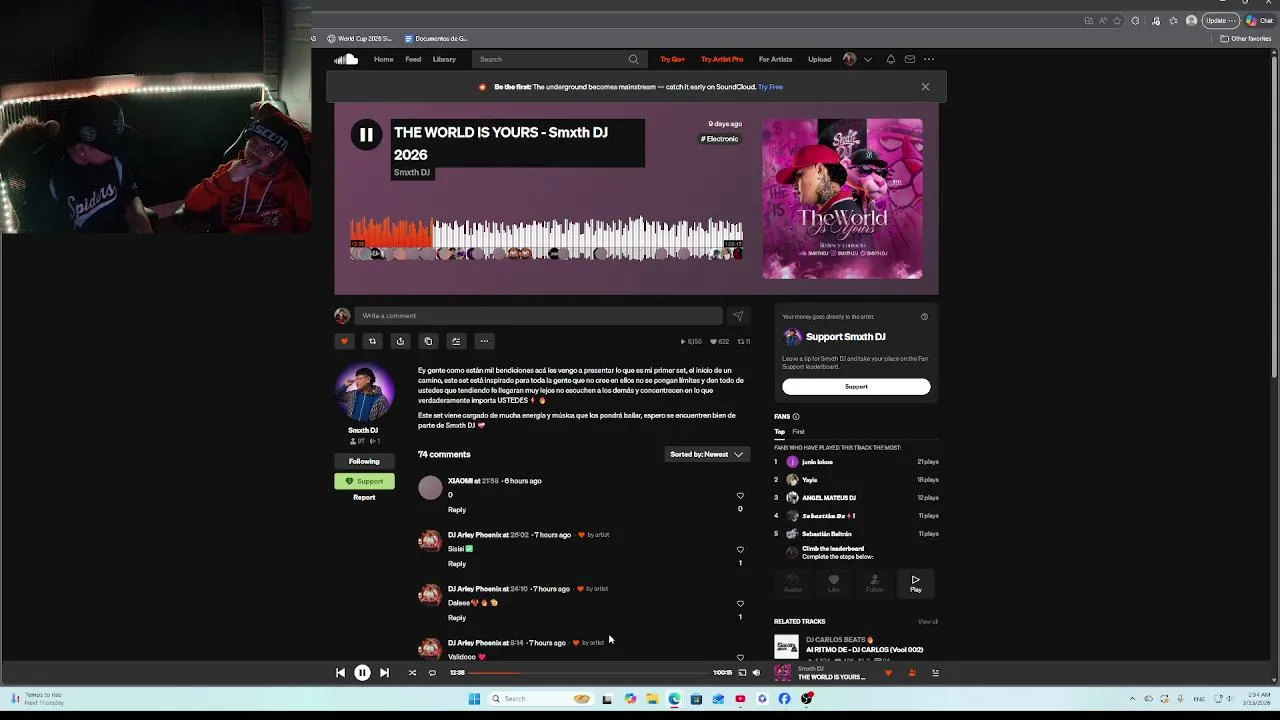
Task: Reply to the XIAOMI comment
Action: click(457, 510)
